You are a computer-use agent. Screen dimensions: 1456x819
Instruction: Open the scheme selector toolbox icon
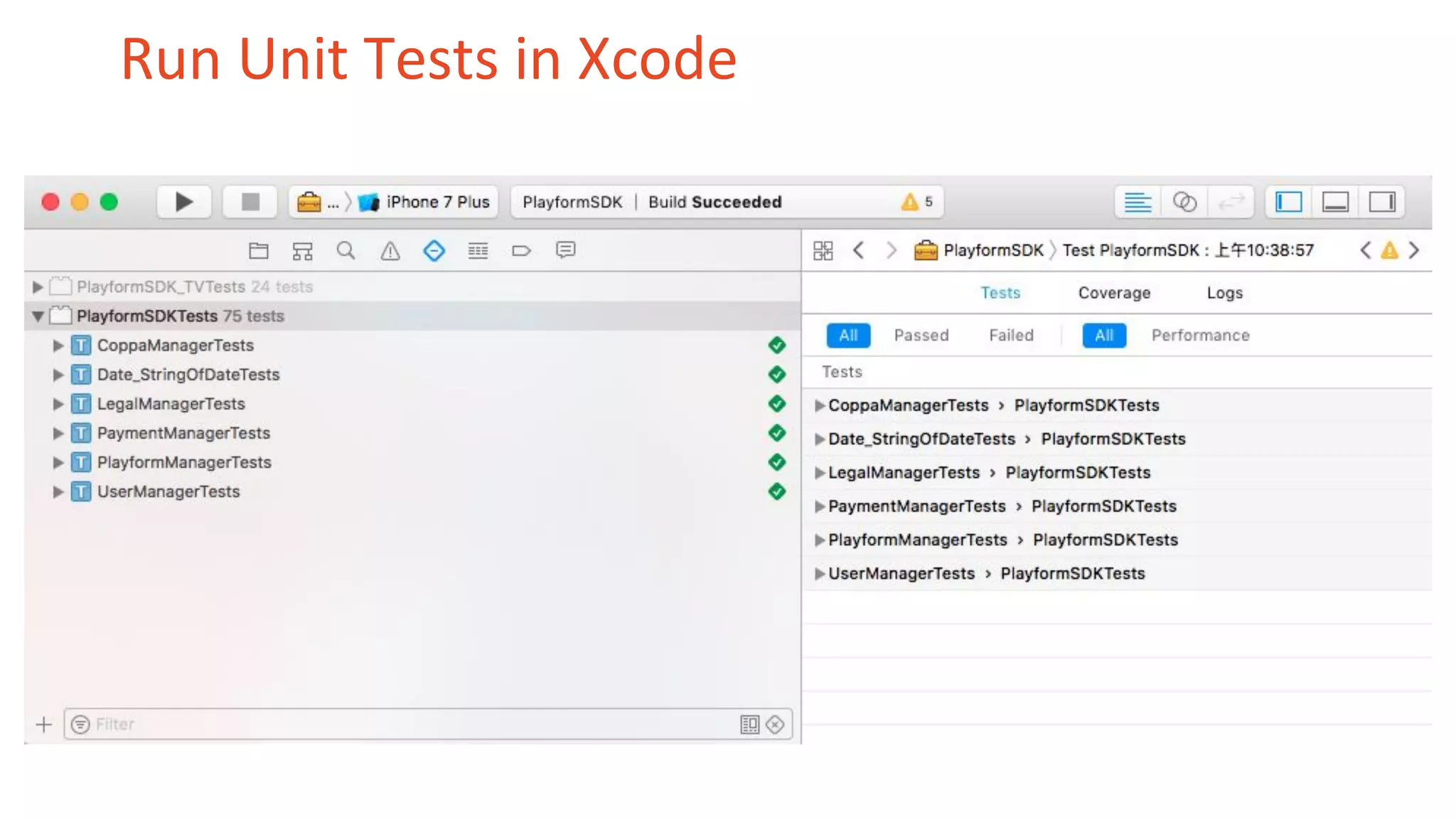click(309, 203)
